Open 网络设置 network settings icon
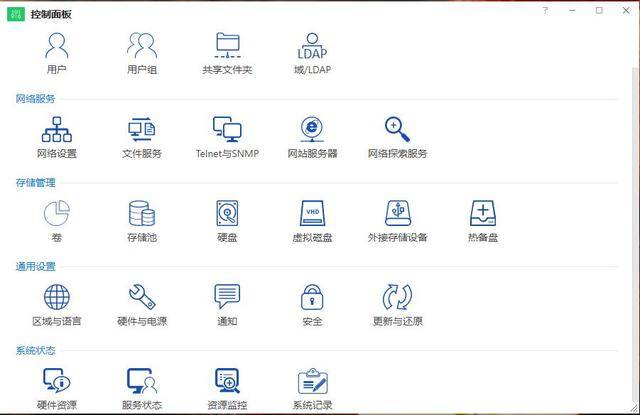Screen dimensions: 640x415 point(57,129)
